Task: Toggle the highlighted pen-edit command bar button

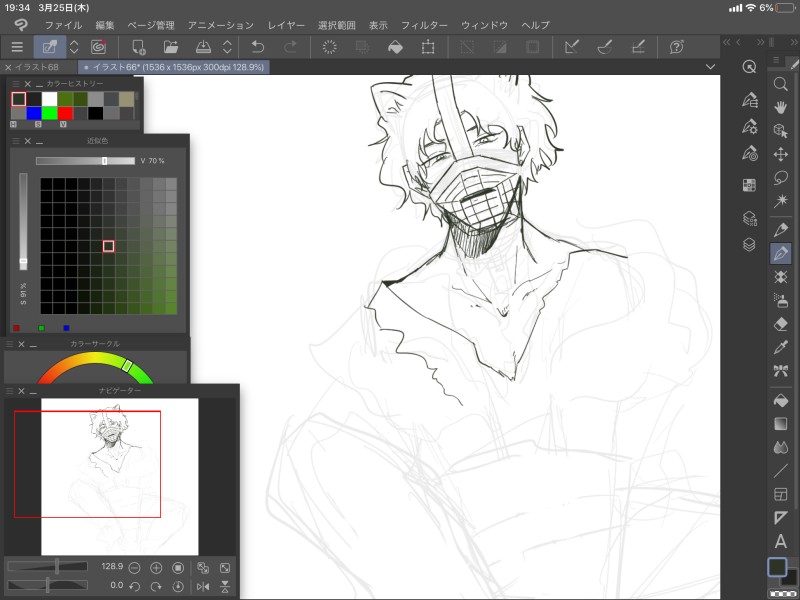Action: [49, 47]
